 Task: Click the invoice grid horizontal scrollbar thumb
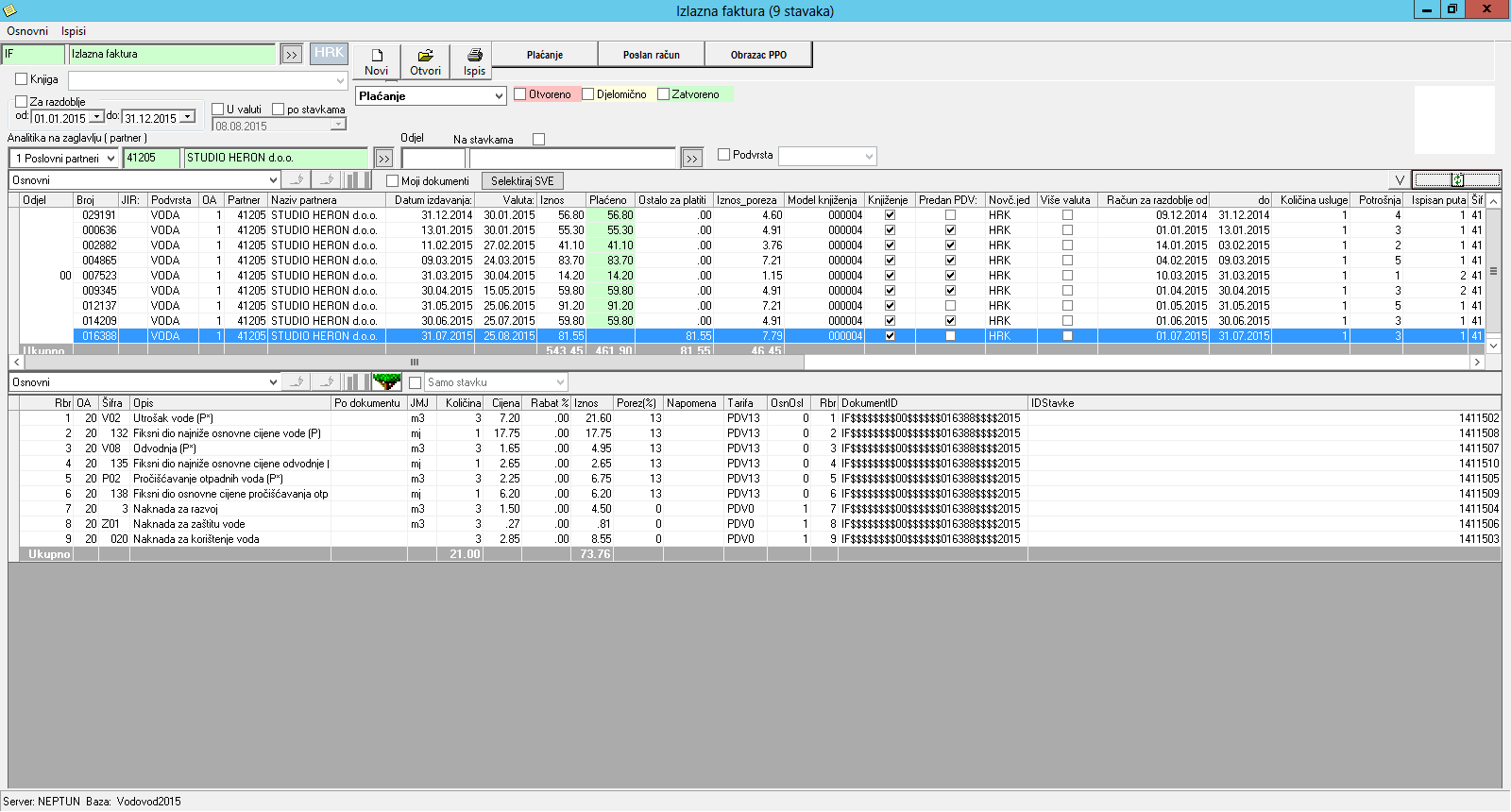click(x=414, y=362)
